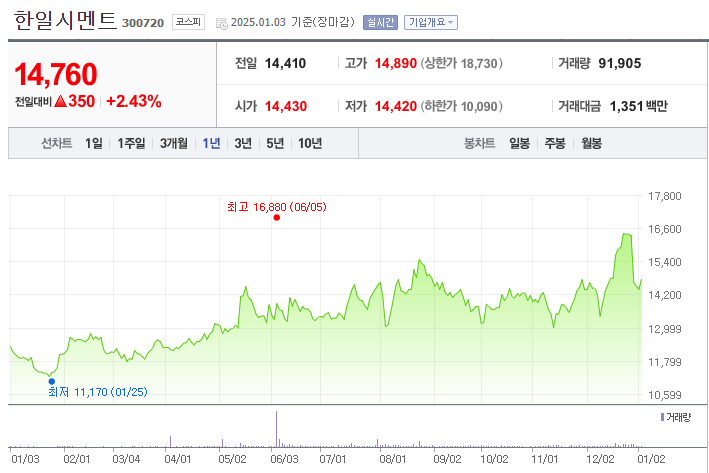This screenshot has width=709, height=473.
Task: Click the blue 최저 low-point dot
Action: [x=52, y=382]
